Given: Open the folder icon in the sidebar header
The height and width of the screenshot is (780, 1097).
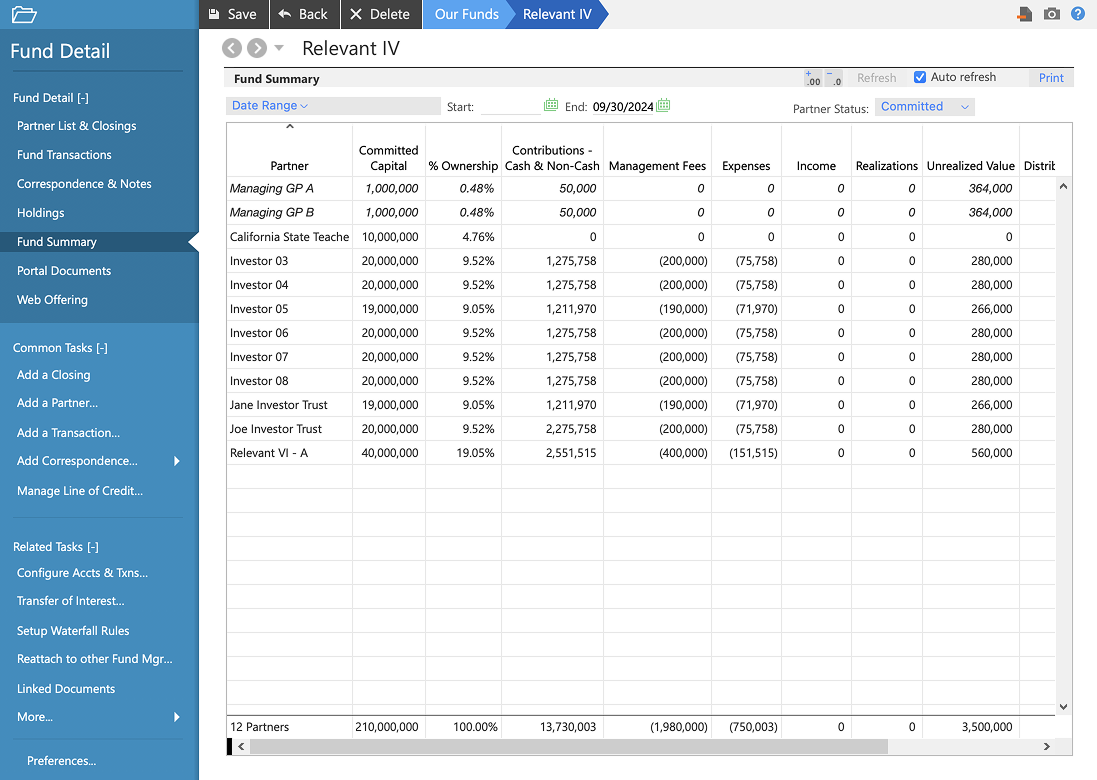Looking at the screenshot, I should coord(24,14).
